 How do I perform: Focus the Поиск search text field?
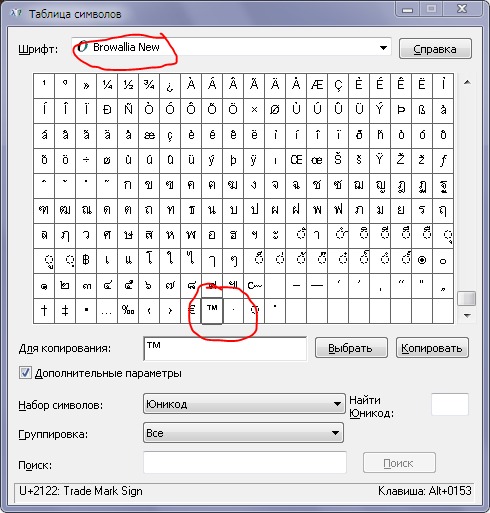click(x=245, y=463)
